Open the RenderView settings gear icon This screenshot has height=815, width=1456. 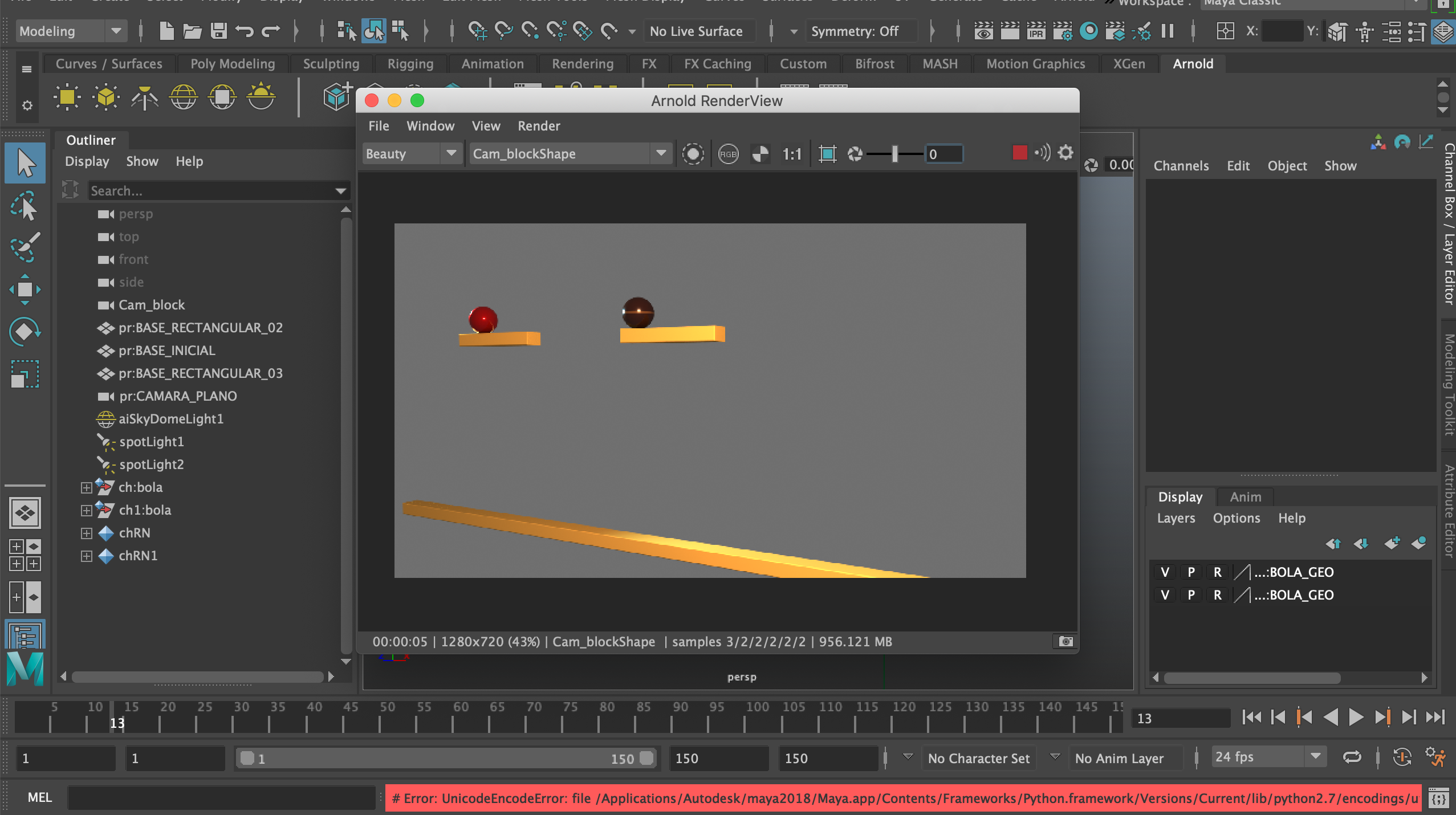[1065, 153]
